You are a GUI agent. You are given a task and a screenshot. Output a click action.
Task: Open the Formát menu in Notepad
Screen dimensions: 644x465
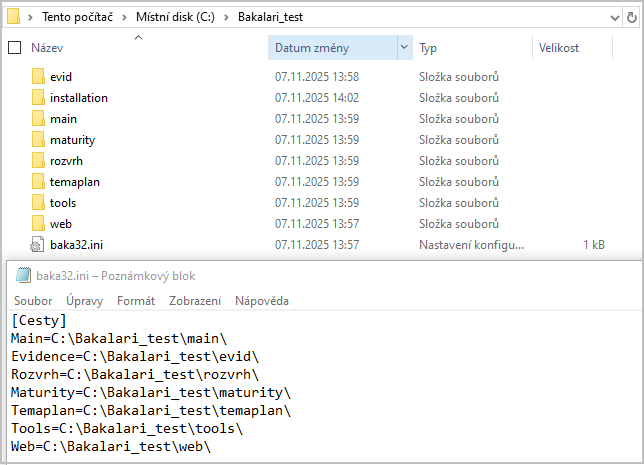coord(136,301)
